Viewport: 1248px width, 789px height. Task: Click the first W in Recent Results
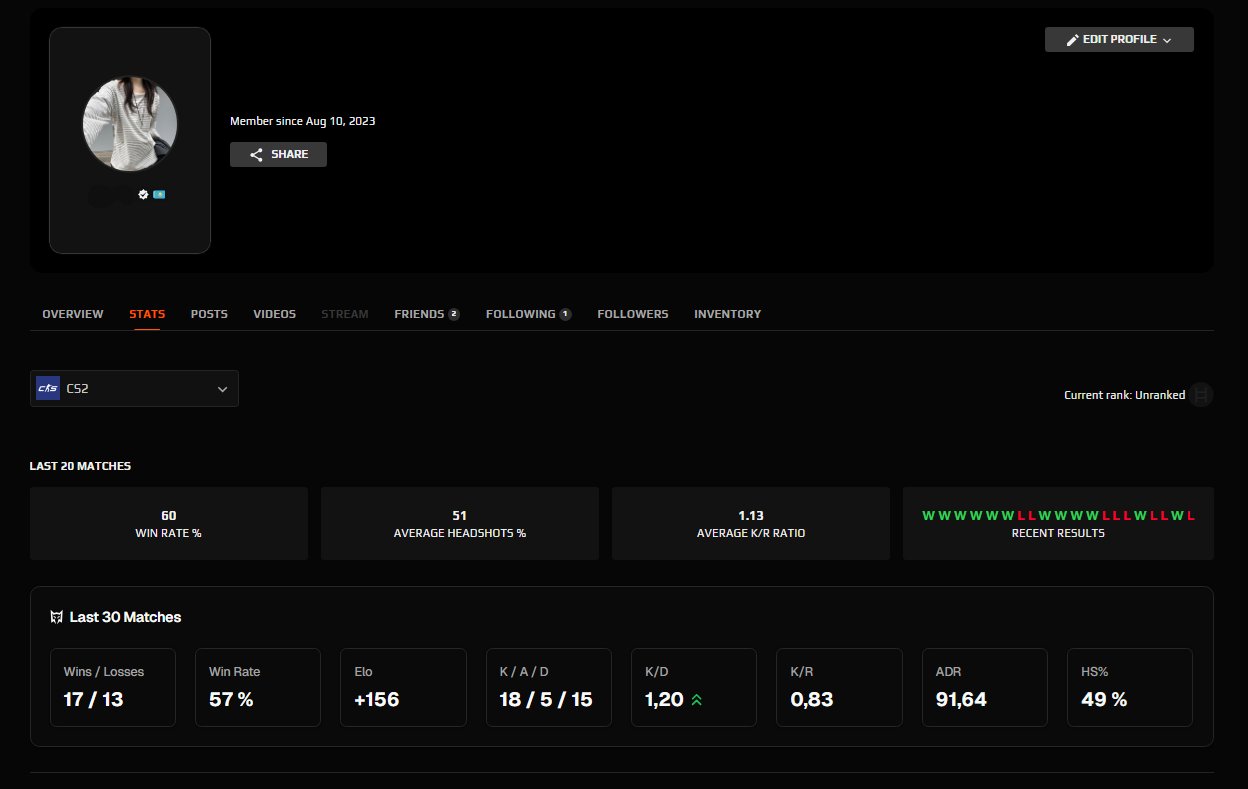tap(926, 515)
